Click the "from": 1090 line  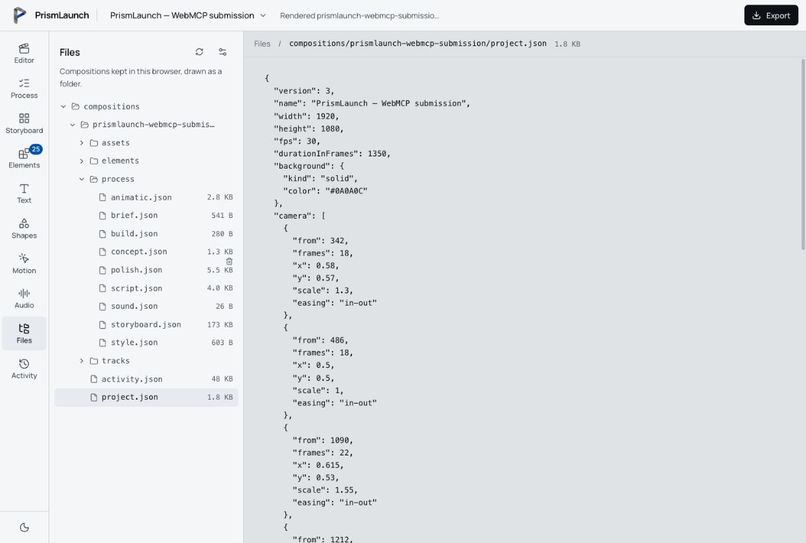tap(323, 440)
